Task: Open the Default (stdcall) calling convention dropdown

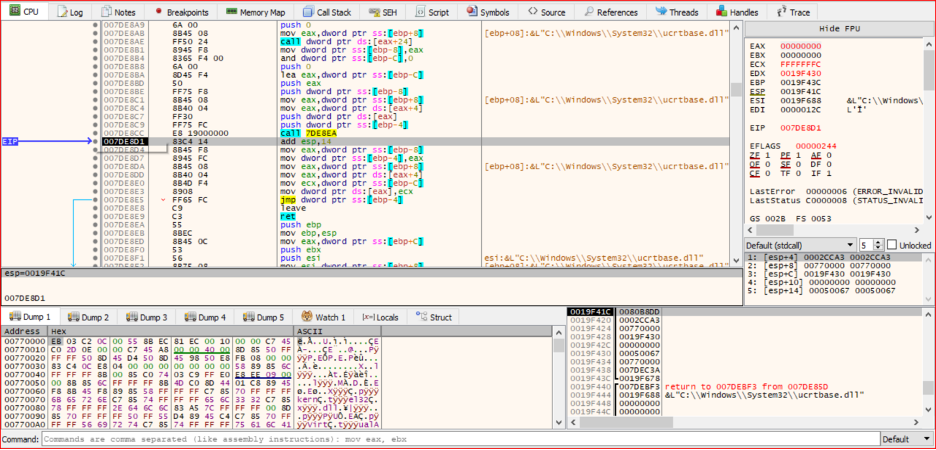Action: tap(801, 245)
